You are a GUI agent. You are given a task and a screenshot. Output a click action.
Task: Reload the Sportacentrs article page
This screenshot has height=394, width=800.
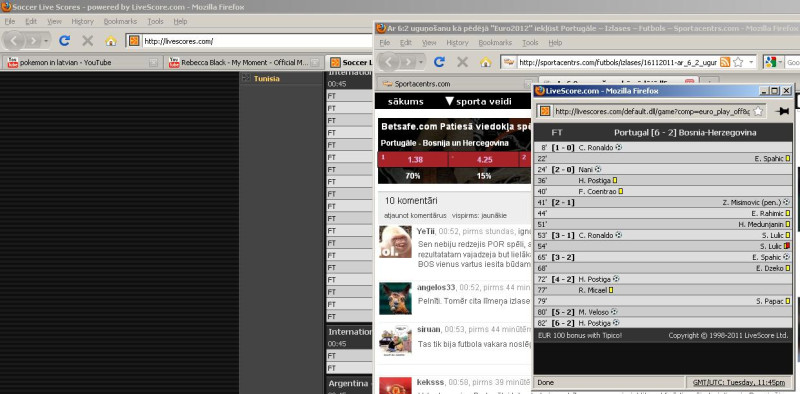click(x=439, y=62)
